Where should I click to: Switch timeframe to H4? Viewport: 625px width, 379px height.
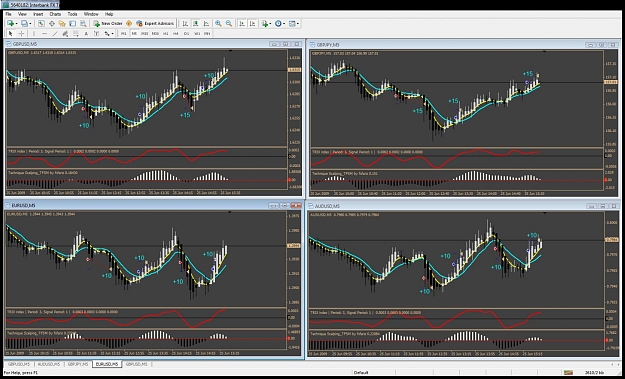[x=176, y=33]
